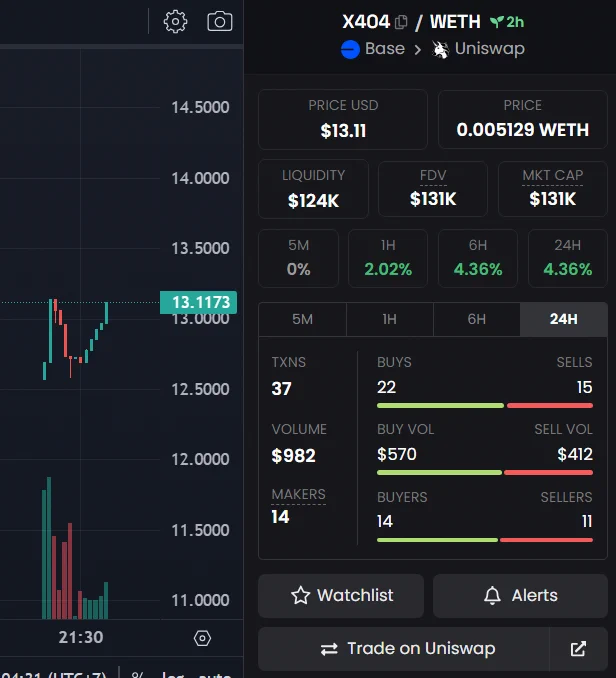Click the WETH quote token name
The width and height of the screenshot is (616, 678).
[455, 22]
